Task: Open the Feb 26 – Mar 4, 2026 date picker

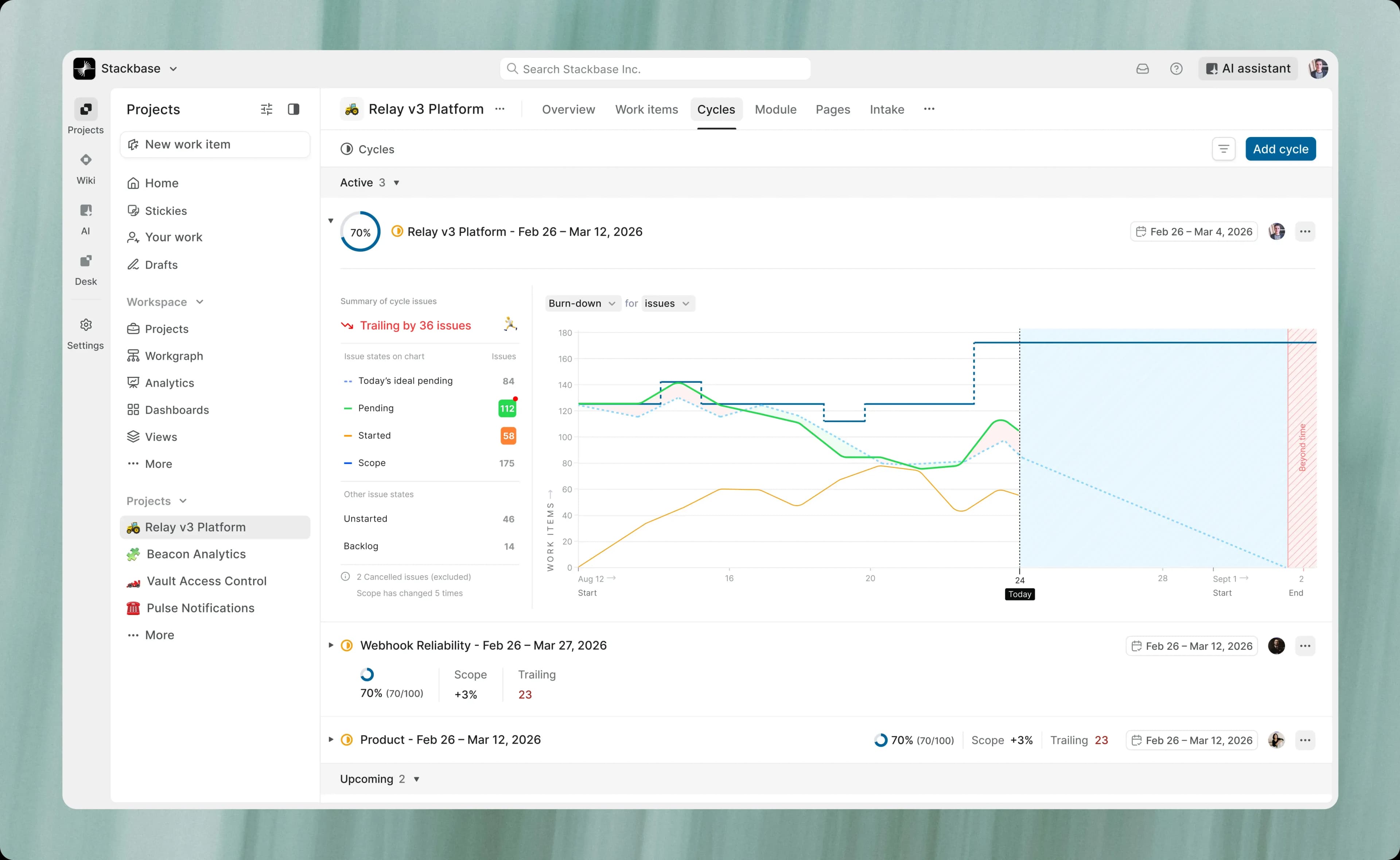Action: tap(1194, 231)
